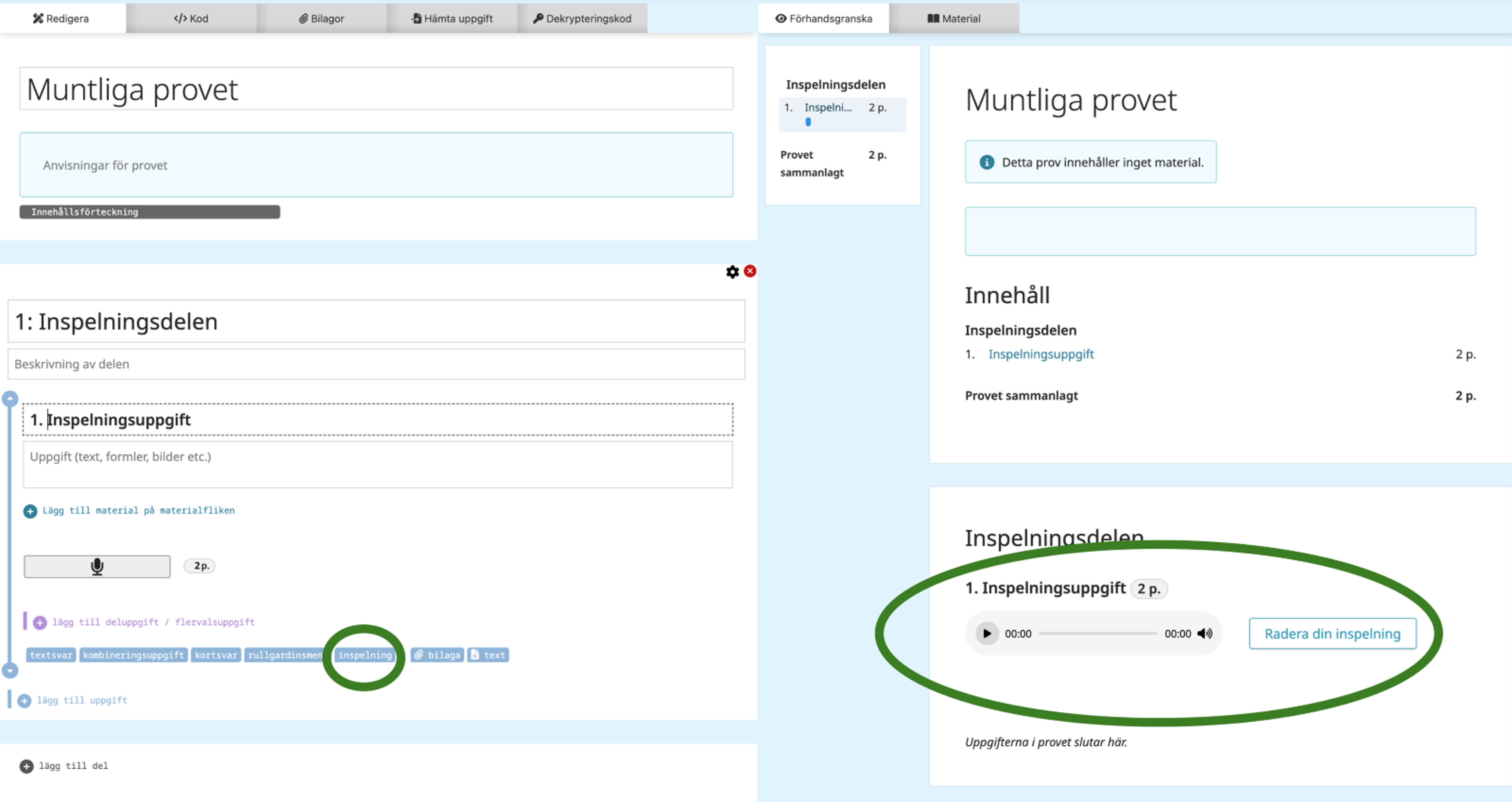Viewport: 1512px width, 802px height.
Task: Click plus icon 'lägg till uppgift'
Action: click(x=24, y=700)
